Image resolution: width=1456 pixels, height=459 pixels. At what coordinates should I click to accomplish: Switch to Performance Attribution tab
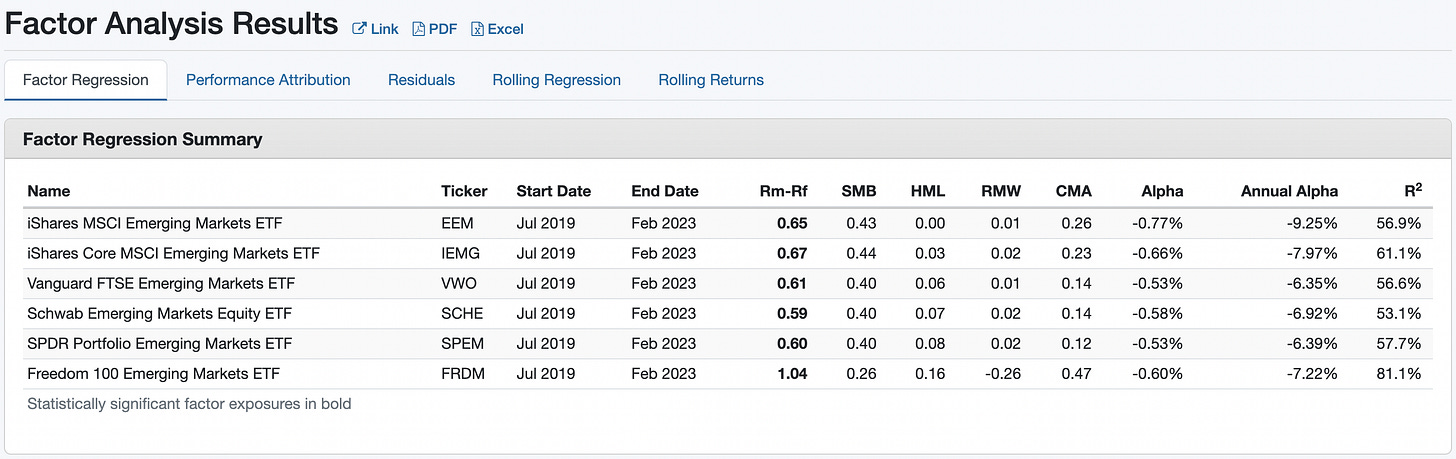click(x=268, y=80)
